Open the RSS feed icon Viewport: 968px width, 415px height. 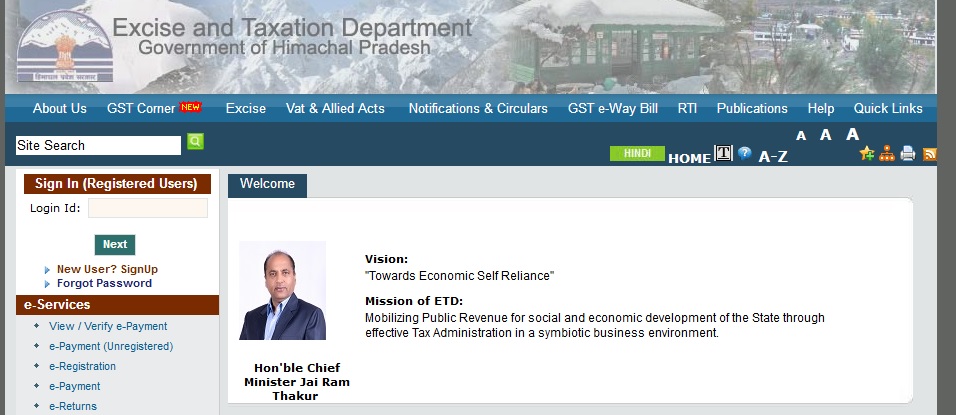tap(930, 153)
